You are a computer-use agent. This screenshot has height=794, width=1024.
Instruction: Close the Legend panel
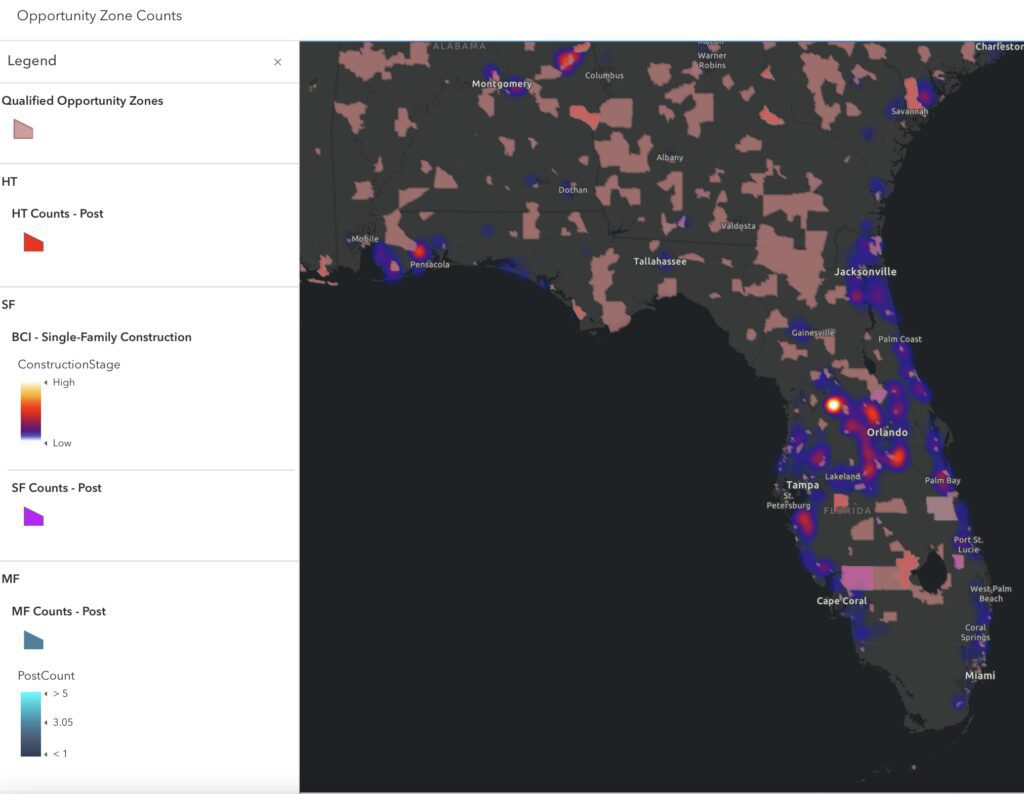278,62
